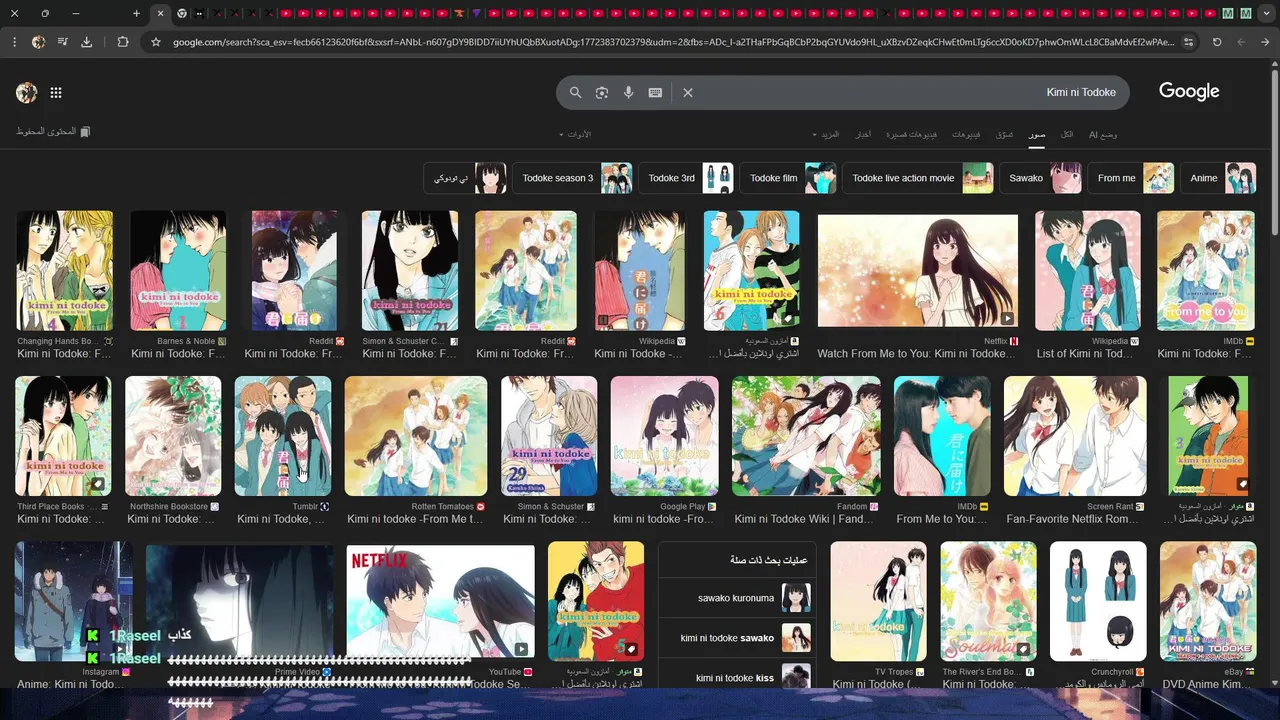Open the فيديوهات (Videos) tab

(x=966, y=134)
